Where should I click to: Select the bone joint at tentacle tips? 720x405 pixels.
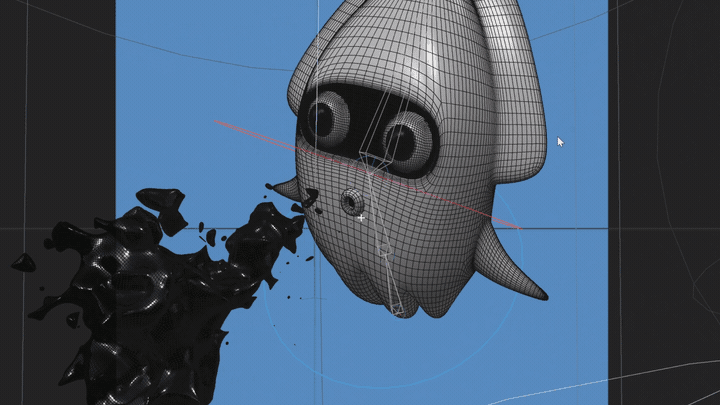point(398,310)
